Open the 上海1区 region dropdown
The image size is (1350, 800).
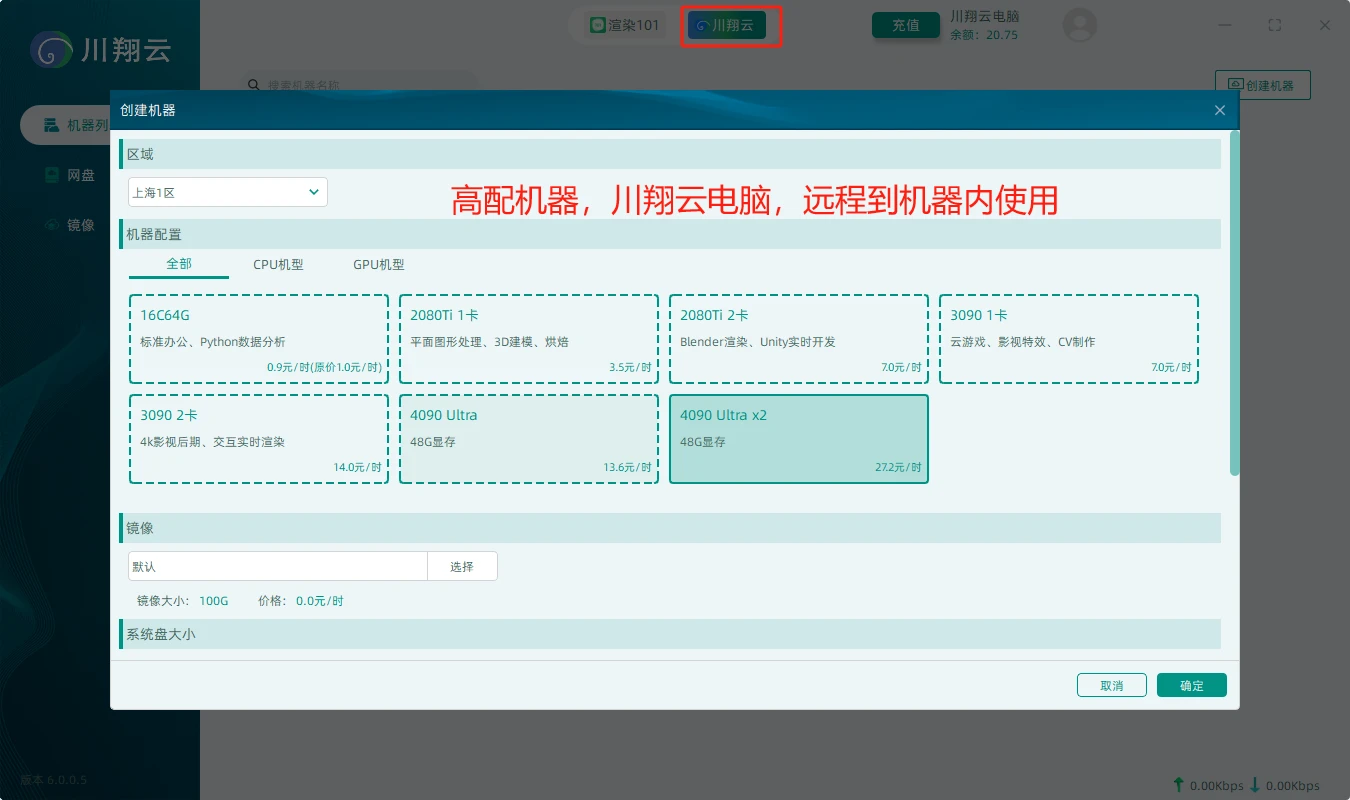click(x=228, y=192)
